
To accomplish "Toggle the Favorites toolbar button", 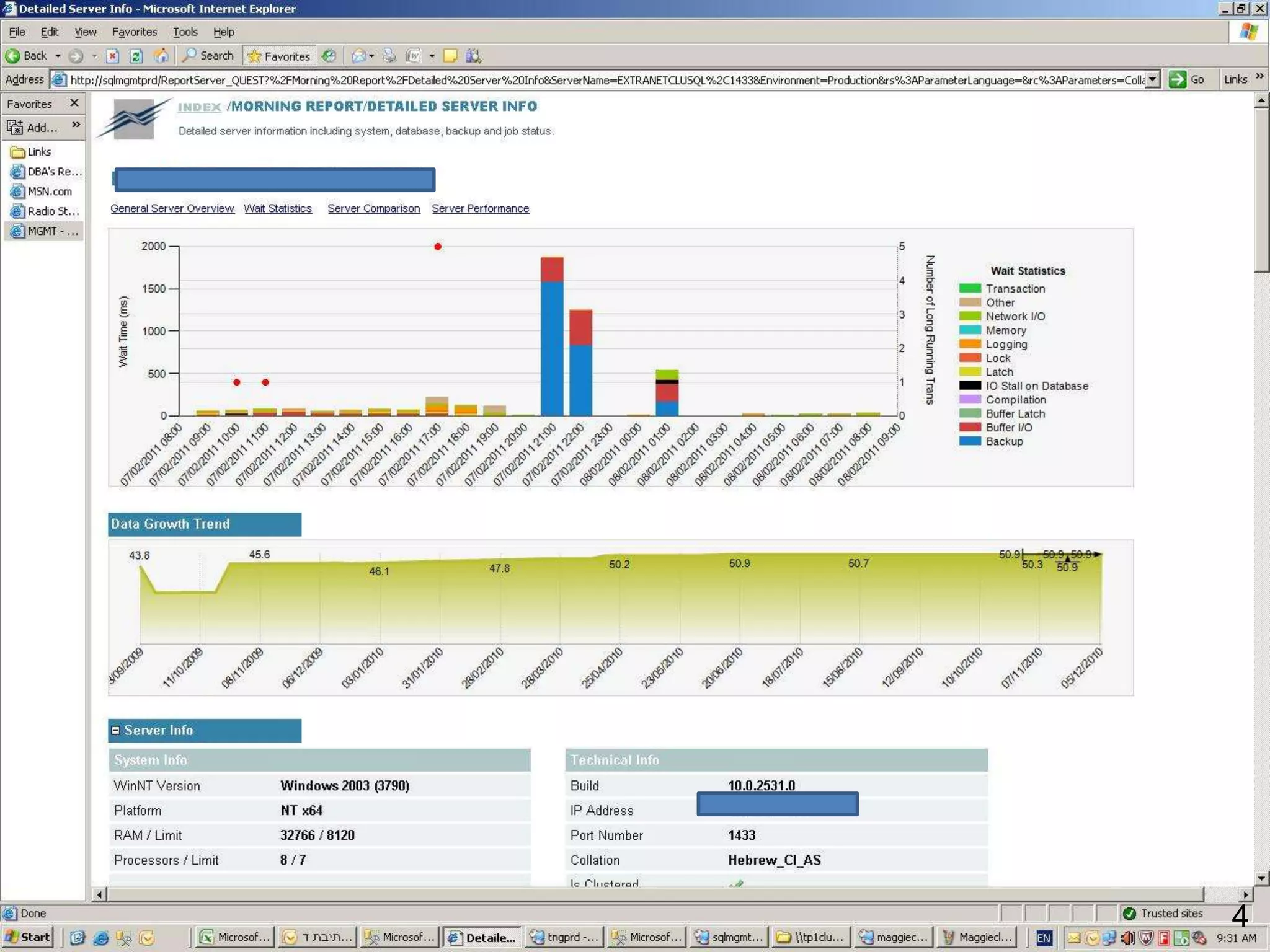I will coord(278,56).
